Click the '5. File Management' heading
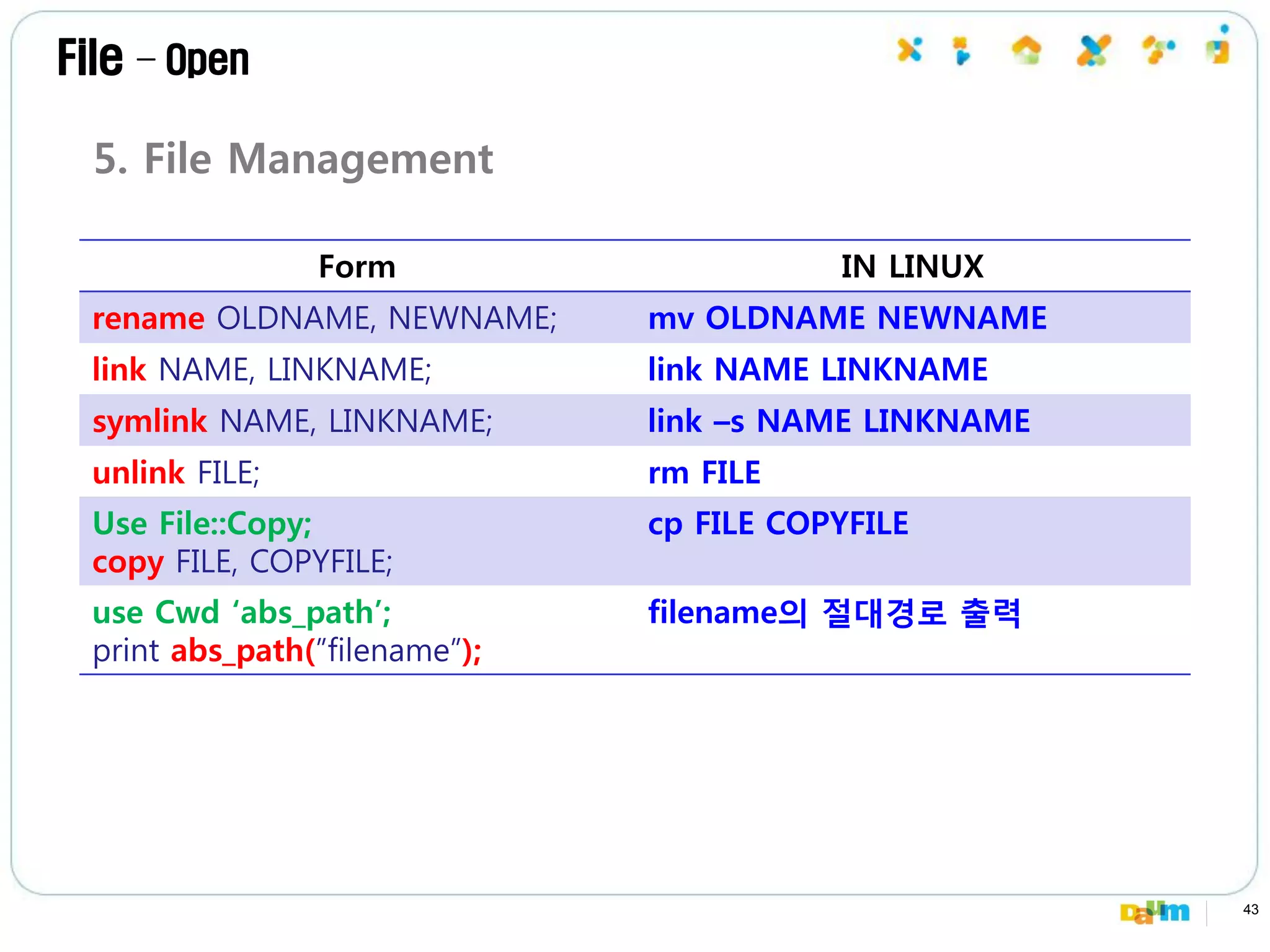Image resolution: width=1270 pixels, height=952 pixels. point(293,159)
